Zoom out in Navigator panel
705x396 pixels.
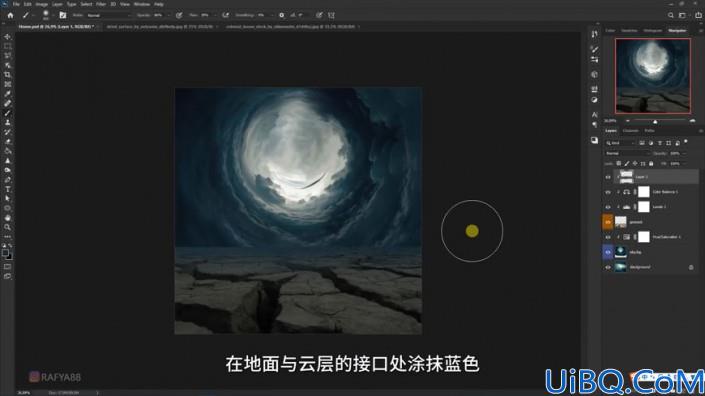(628, 121)
